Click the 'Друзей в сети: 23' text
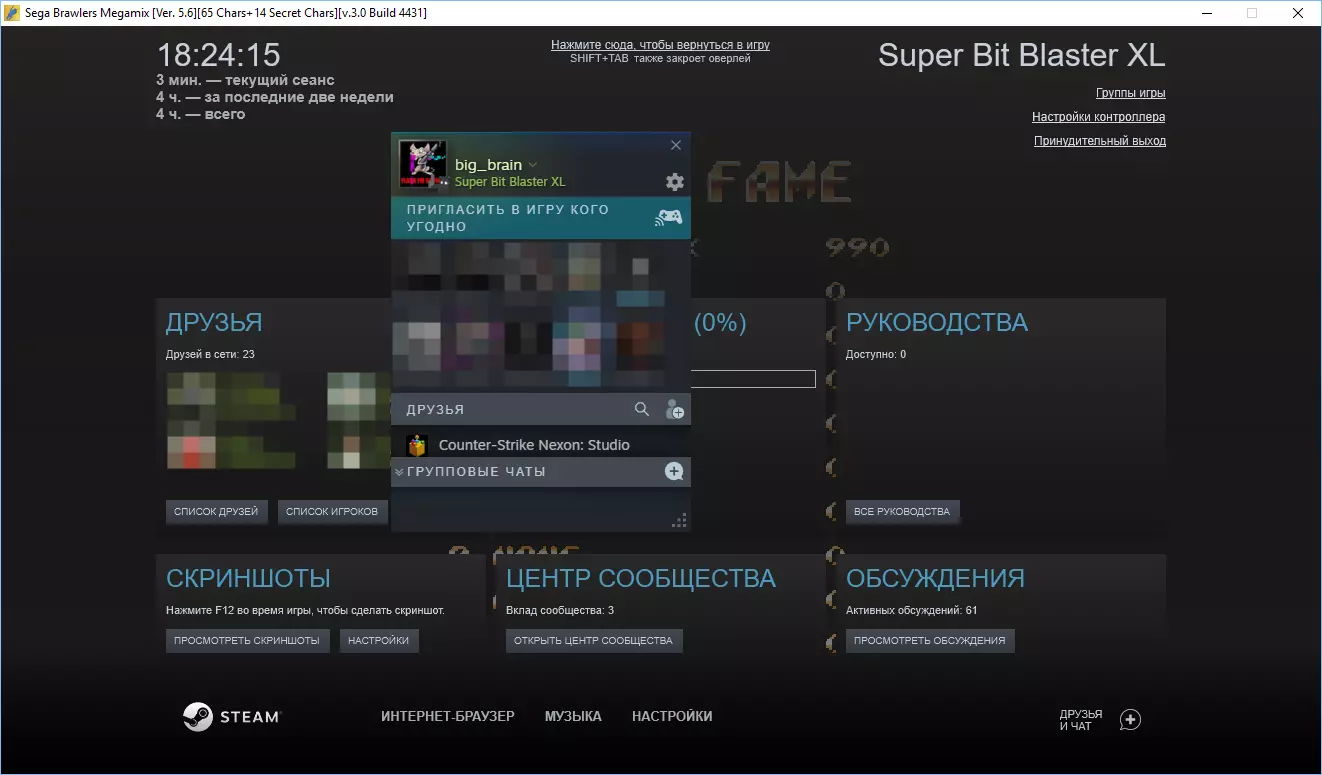The height and width of the screenshot is (775, 1322). pos(211,354)
